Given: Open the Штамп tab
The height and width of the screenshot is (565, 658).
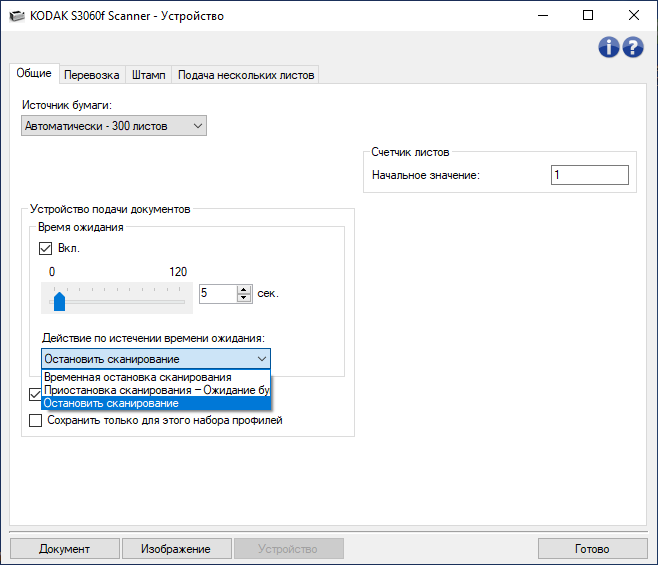Looking at the screenshot, I should tap(149, 75).
